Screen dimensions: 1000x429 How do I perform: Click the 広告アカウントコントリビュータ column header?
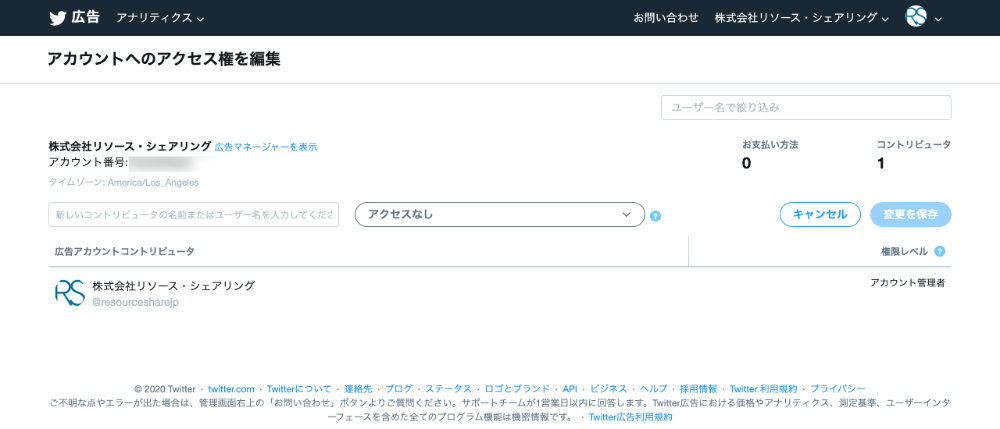[x=124, y=251]
